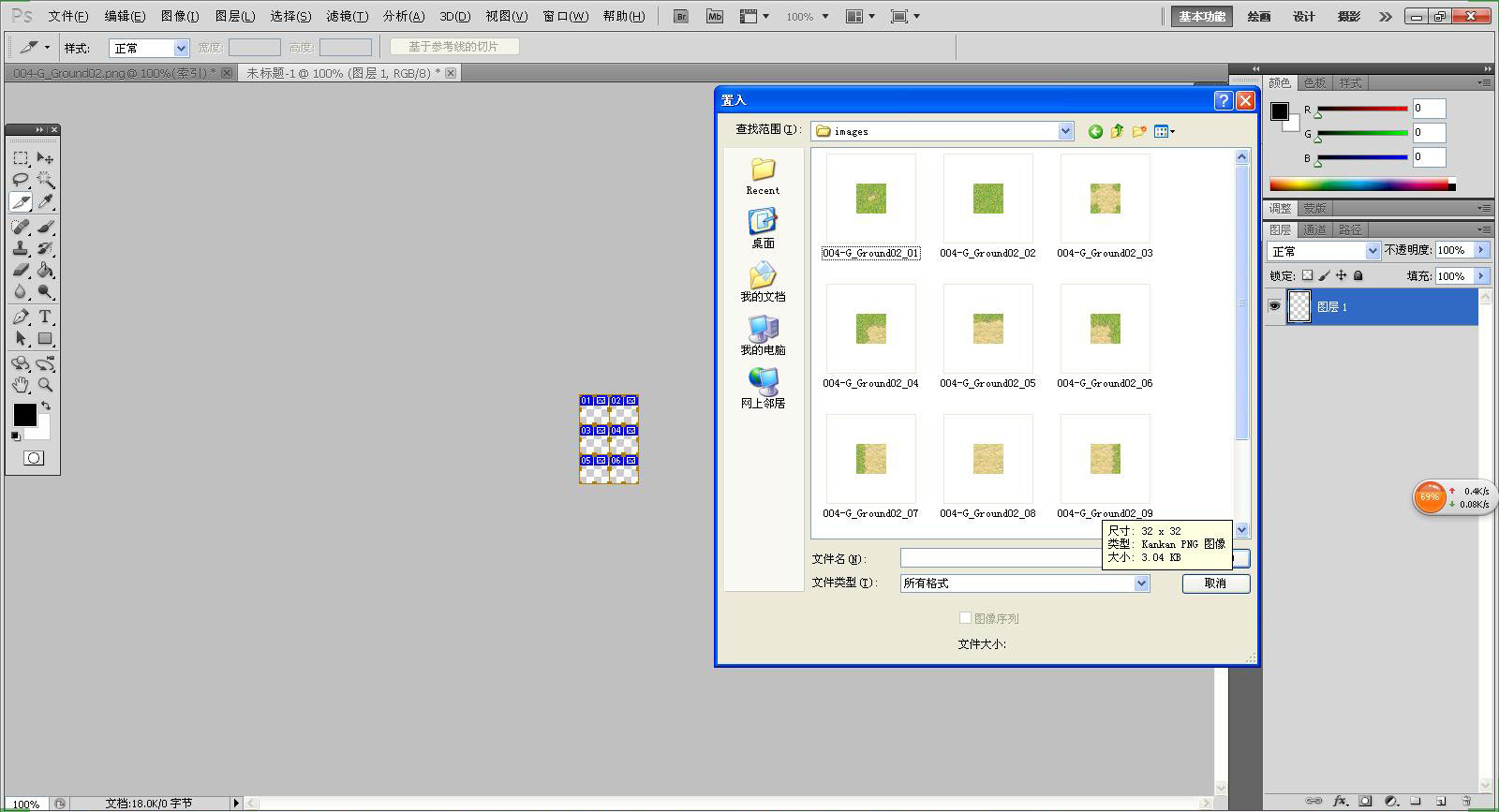The width and height of the screenshot is (1499, 812).
Task: Select the Move tool
Action: pyautogui.click(x=45, y=158)
